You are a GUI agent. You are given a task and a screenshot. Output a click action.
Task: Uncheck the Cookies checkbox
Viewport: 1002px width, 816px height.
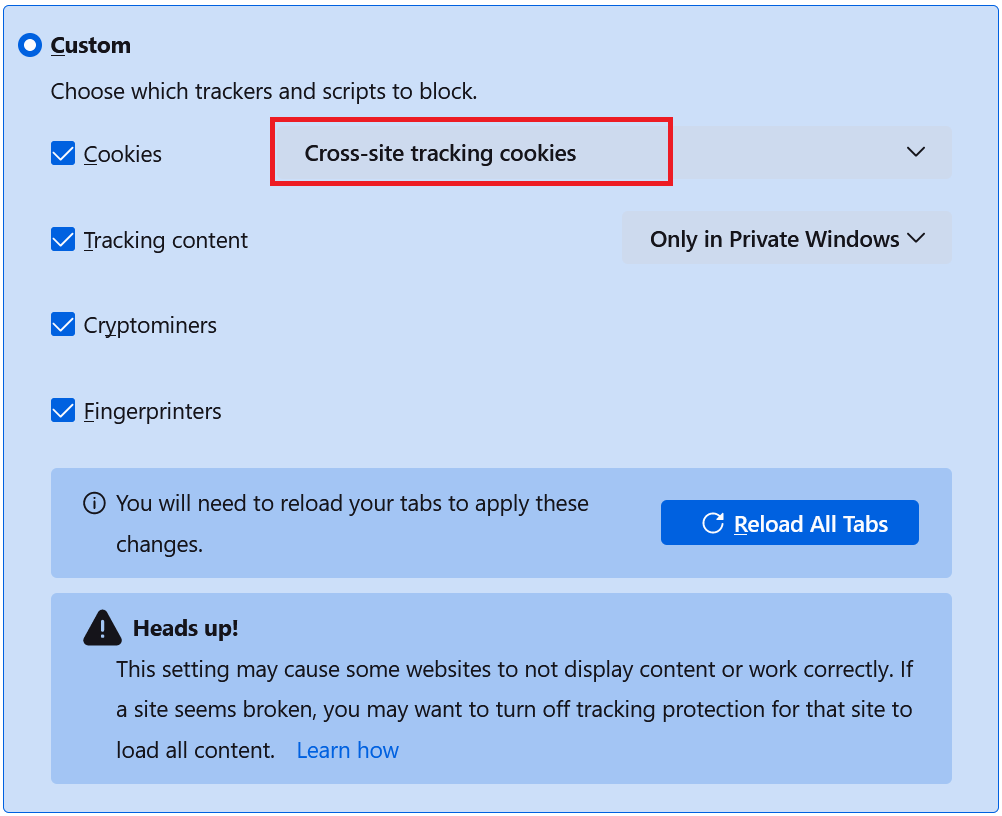pos(62,153)
